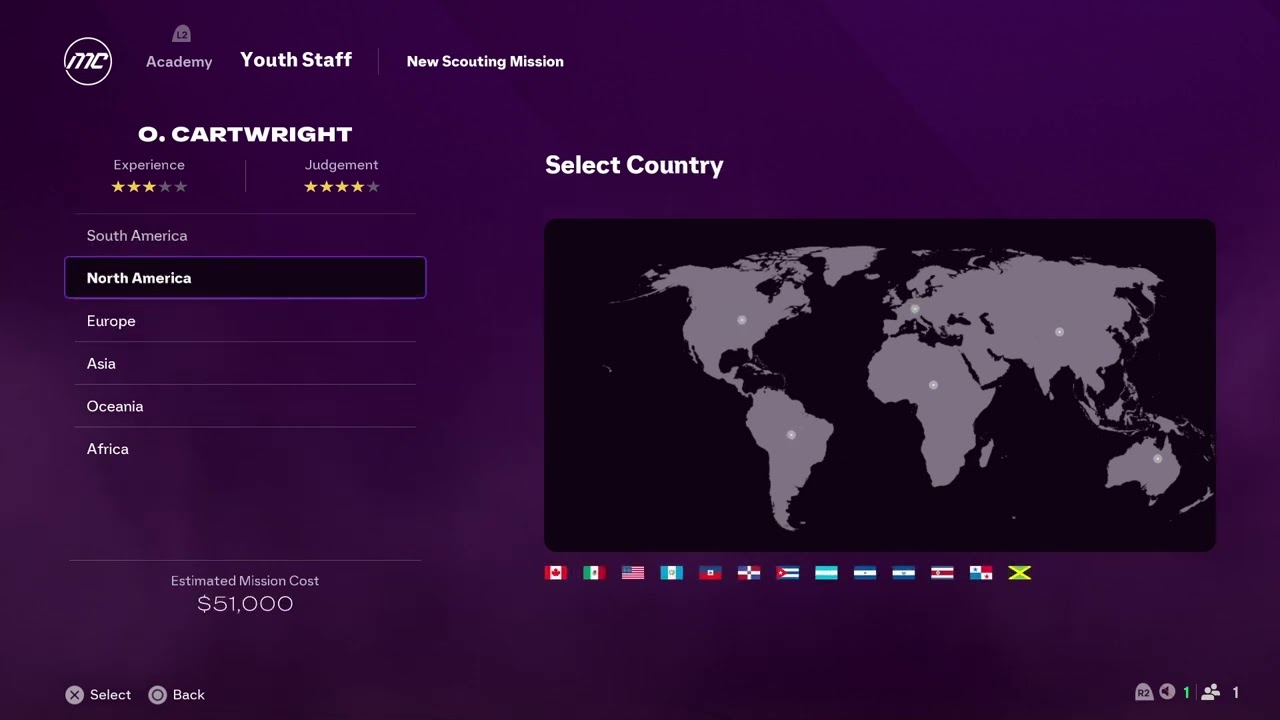Click the Select Country heading
Image resolution: width=1280 pixels, height=720 pixels.
[634, 166]
